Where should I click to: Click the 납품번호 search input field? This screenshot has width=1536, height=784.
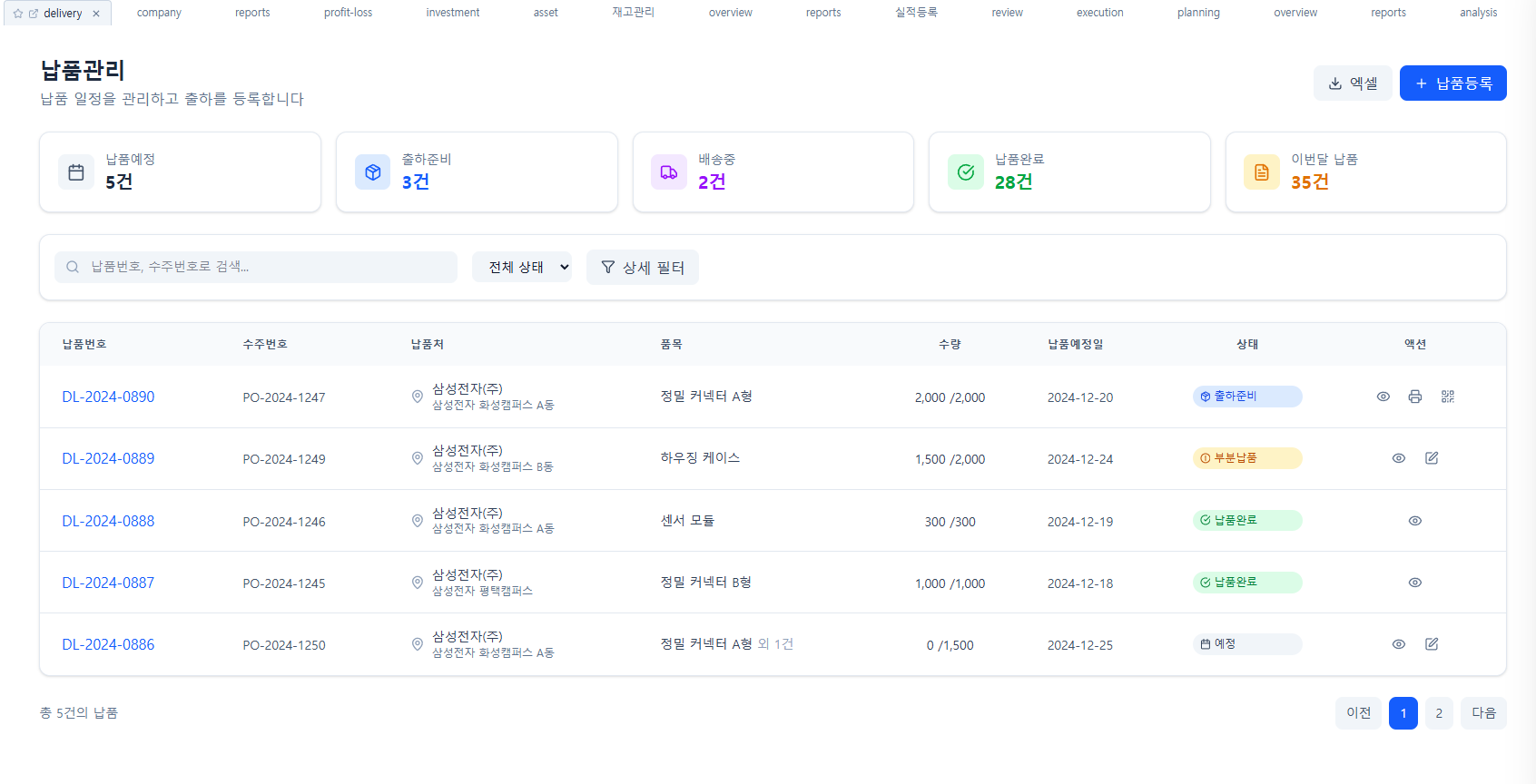pyautogui.click(x=263, y=267)
